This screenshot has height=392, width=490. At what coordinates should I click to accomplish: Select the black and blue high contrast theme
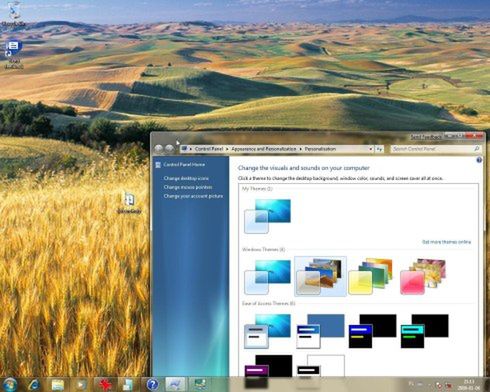click(372, 331)
